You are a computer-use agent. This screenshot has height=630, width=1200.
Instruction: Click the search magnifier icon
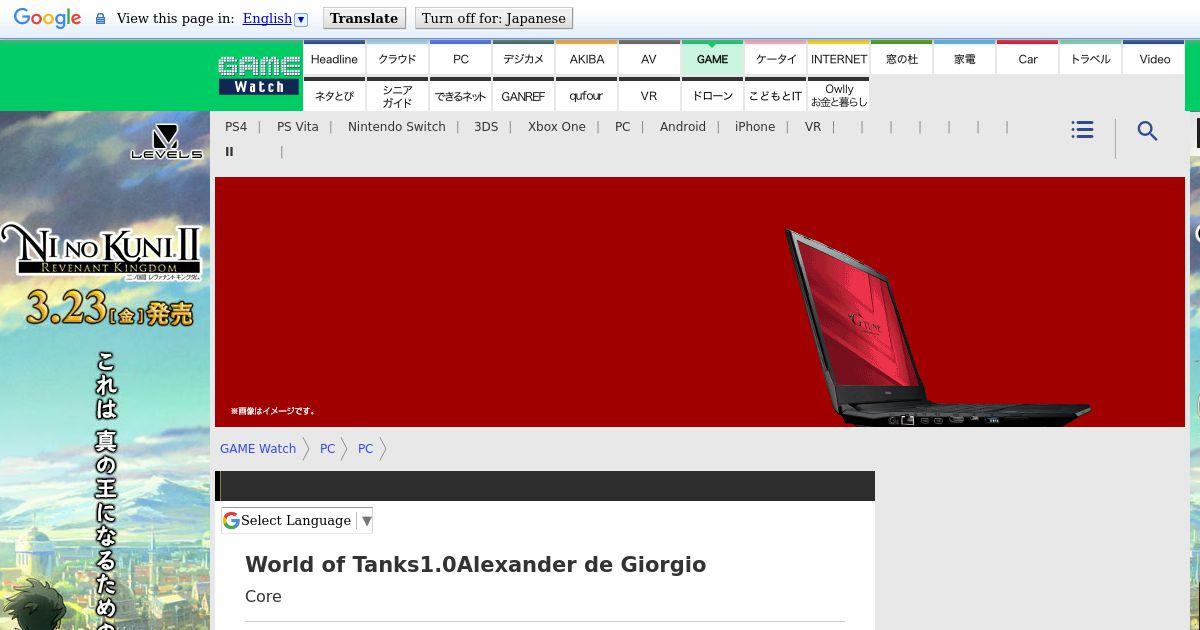point(1147,131)
